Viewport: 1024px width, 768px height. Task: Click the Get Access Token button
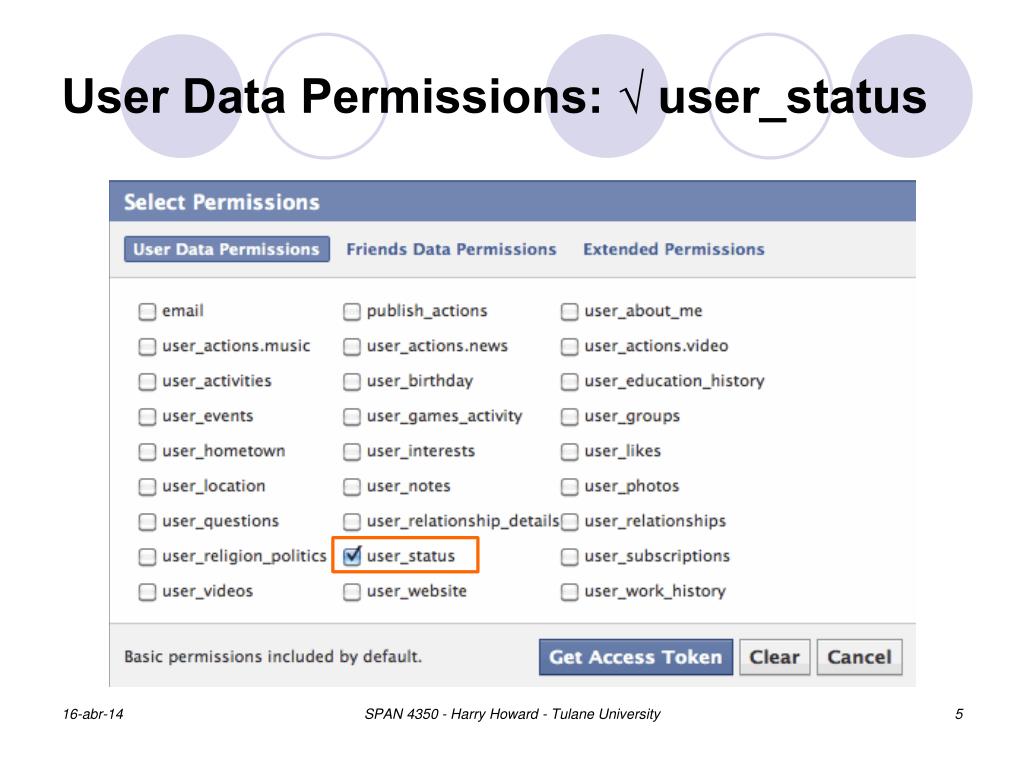point(635,657)
